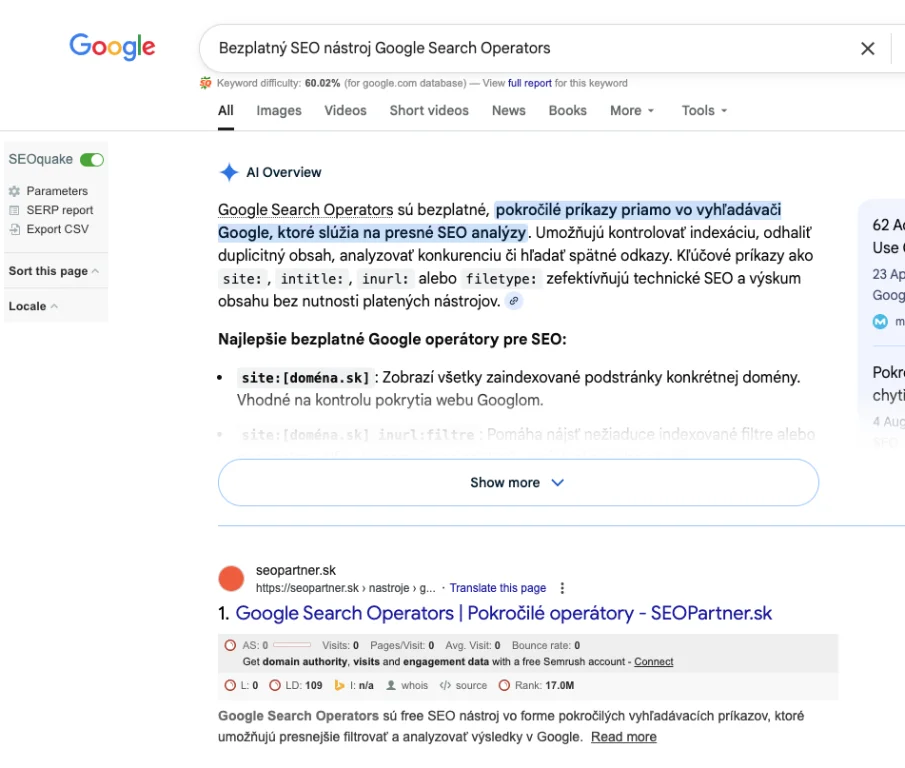Turn off the SEOquake toggle switch
The width and height of the screenshot is (905, 768).
click(x=92, y=159)
